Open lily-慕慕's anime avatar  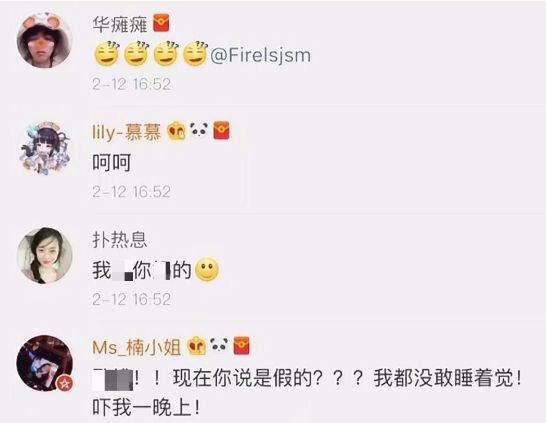[x=45, y=148]
